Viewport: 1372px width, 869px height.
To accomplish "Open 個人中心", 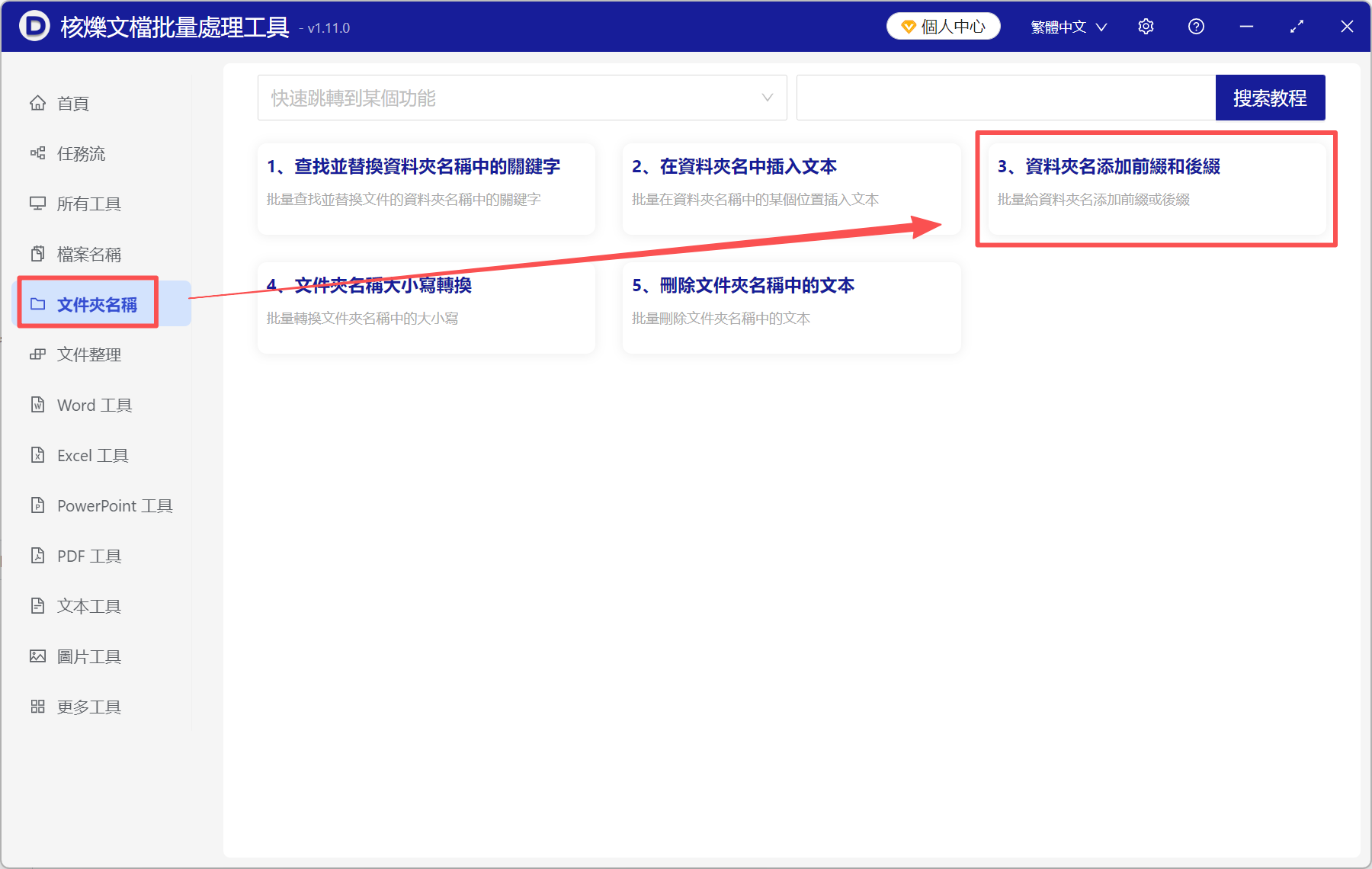I will [943, 26].
